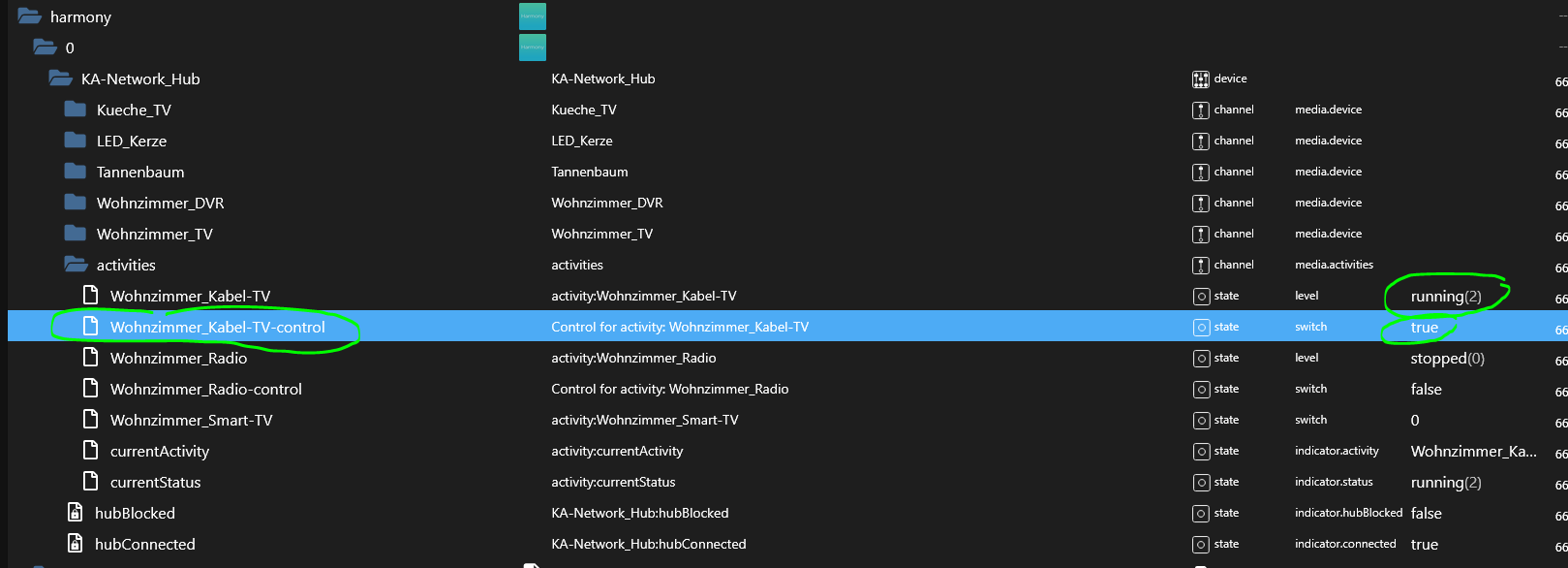This screenshot has width=1568, height=568.
Task: Click the channel icon on the media.activities row
Action: (x=1201, y=265)
